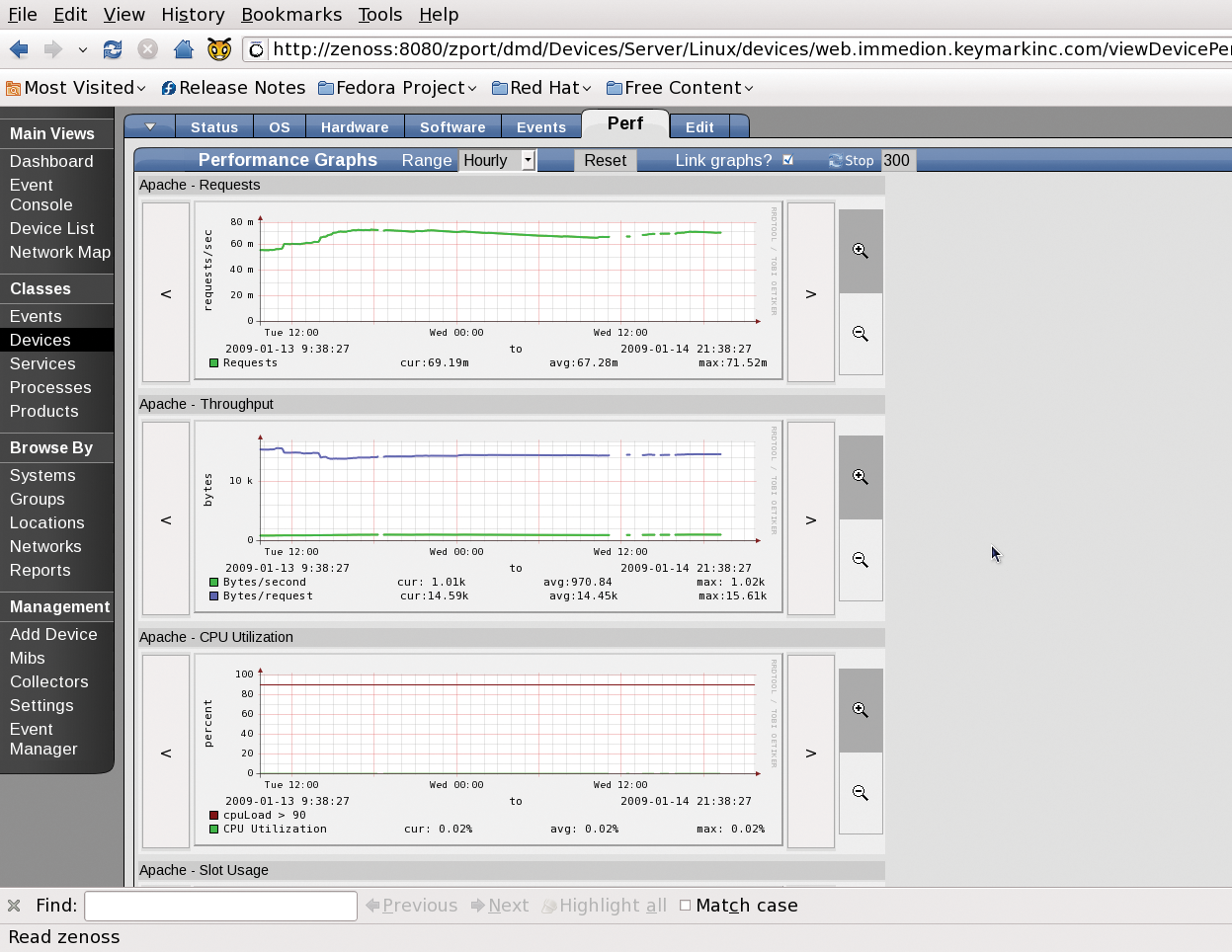Go to Dashboard in the sidebar
The height and width of the screenshot is (952, 1232).
pyautogui.click(x=51, y=161)
